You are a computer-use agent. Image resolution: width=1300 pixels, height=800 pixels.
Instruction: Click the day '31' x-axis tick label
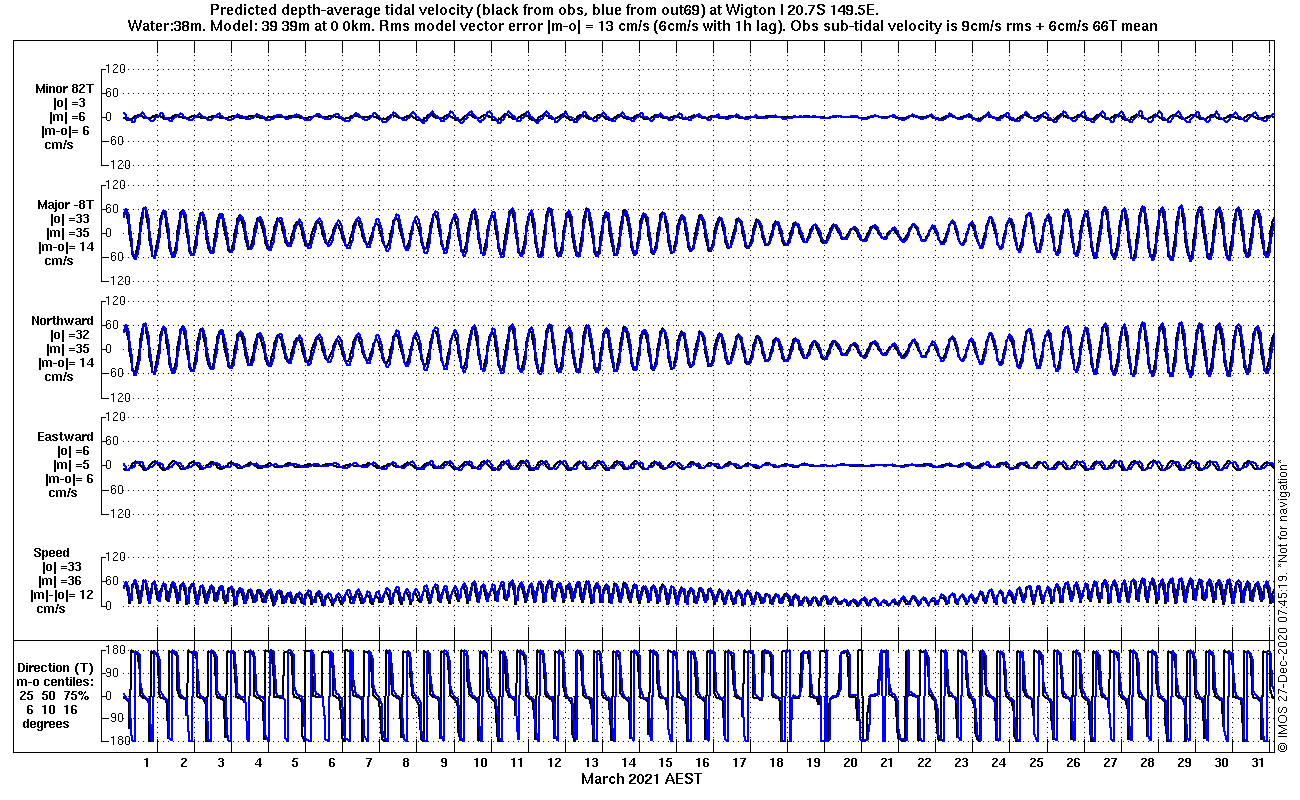point(1258,763)
